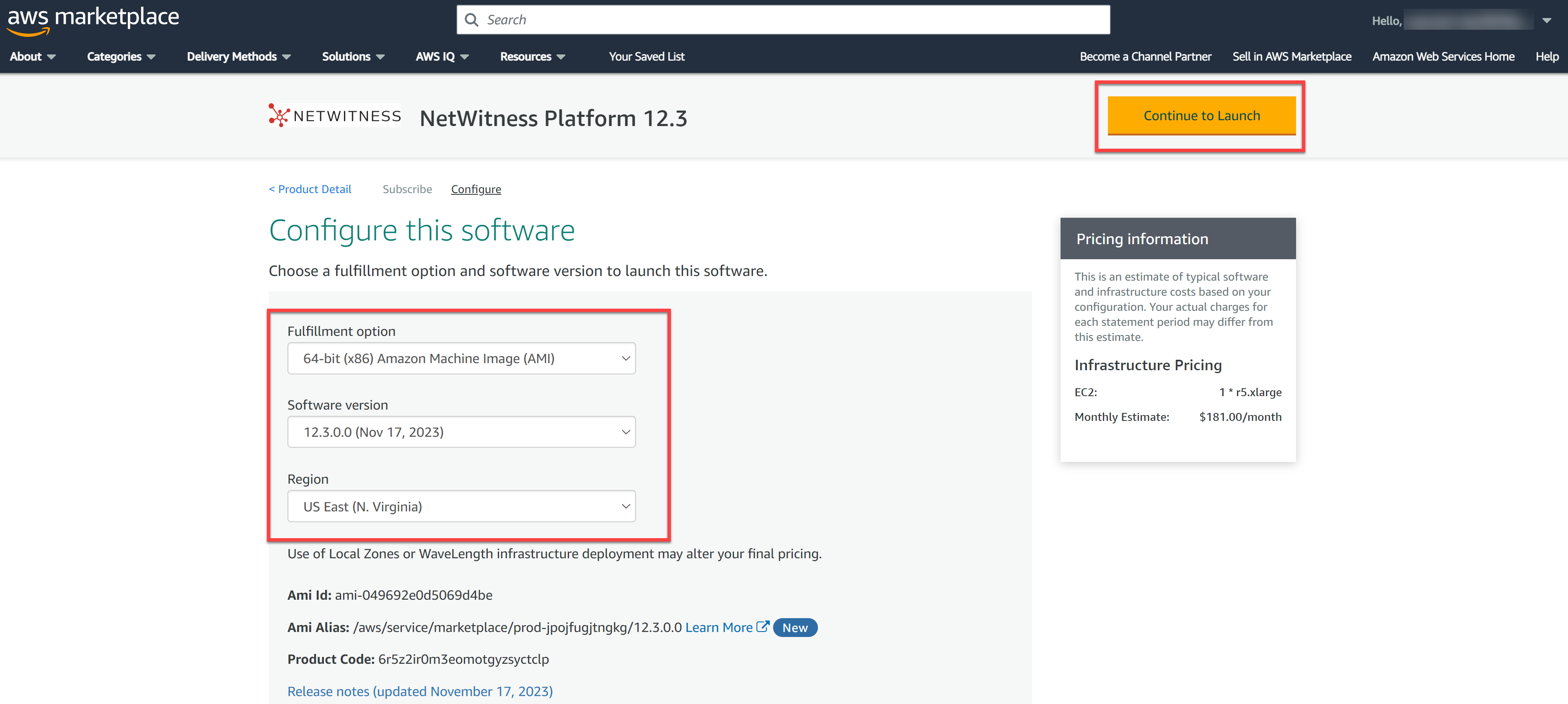Expand the Fulfillment option dropdown
This screenshot has width=1568, height=704.
pos(461,358)
